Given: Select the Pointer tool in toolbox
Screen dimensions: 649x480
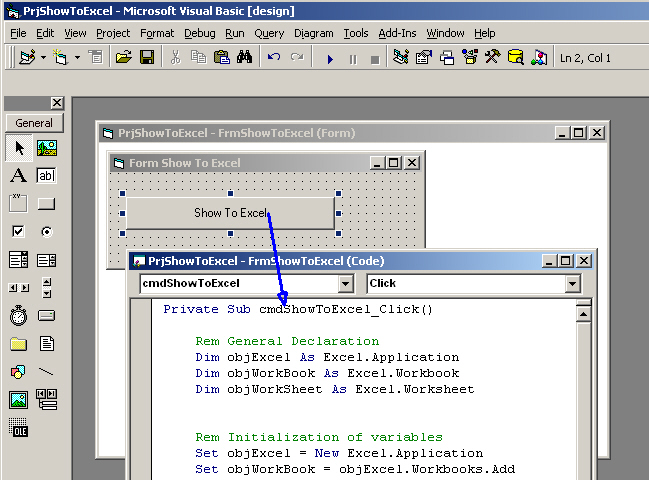Looking at the screenshot, I should point(19,148).
